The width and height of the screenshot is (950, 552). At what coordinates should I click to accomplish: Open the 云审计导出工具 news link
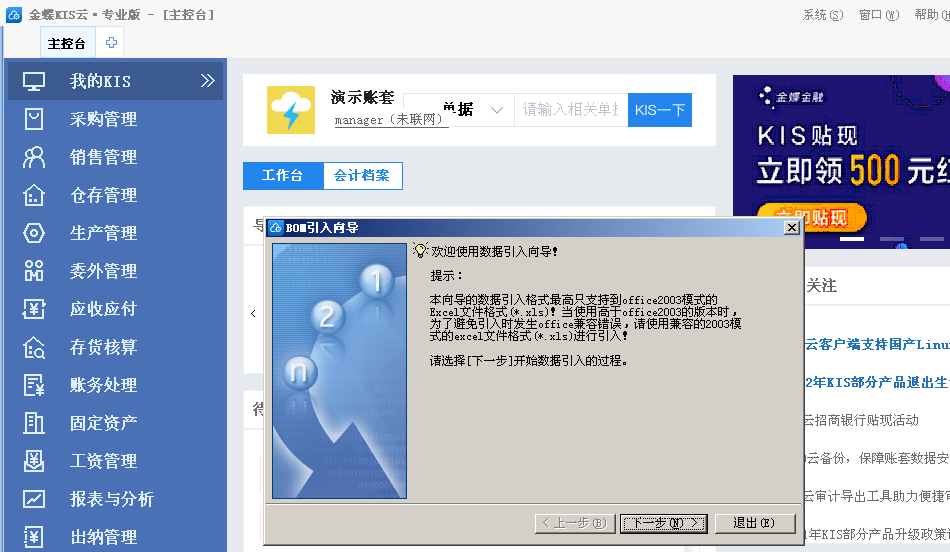point(877,496)
